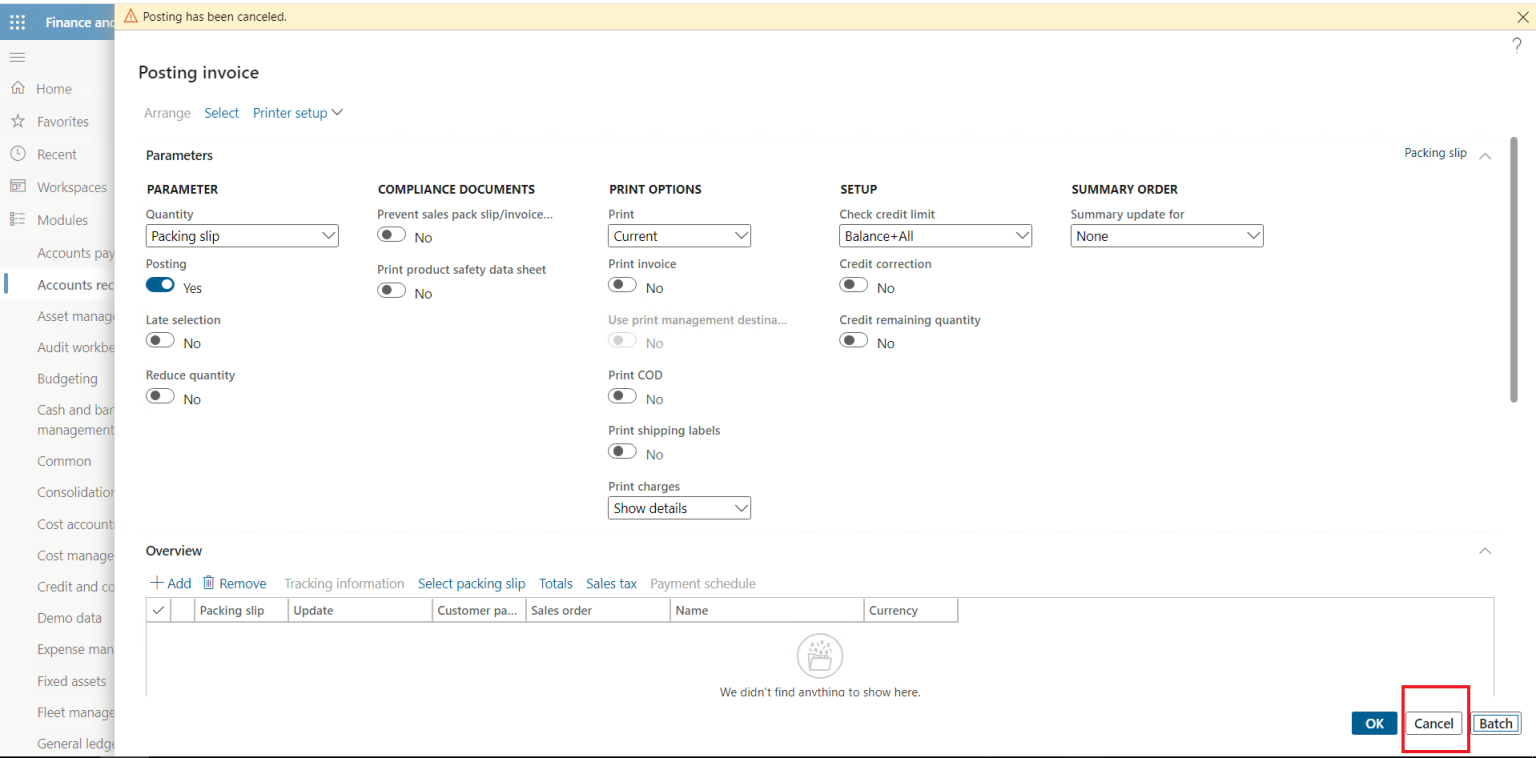Select Totals in the Overview action bar
Image resolution: width=1536 pixels, height=758 pixels.
556,583
